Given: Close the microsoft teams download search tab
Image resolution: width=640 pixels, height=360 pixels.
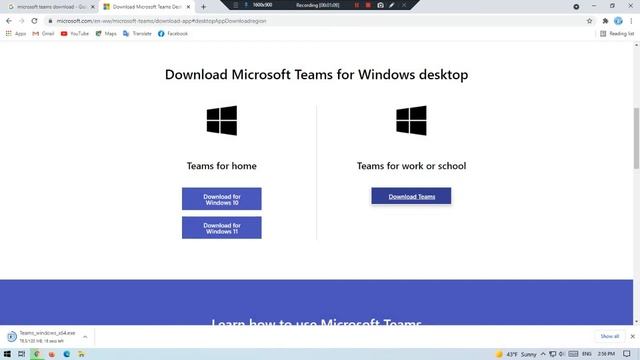Looking at the screenshot, I should point(93,7).
